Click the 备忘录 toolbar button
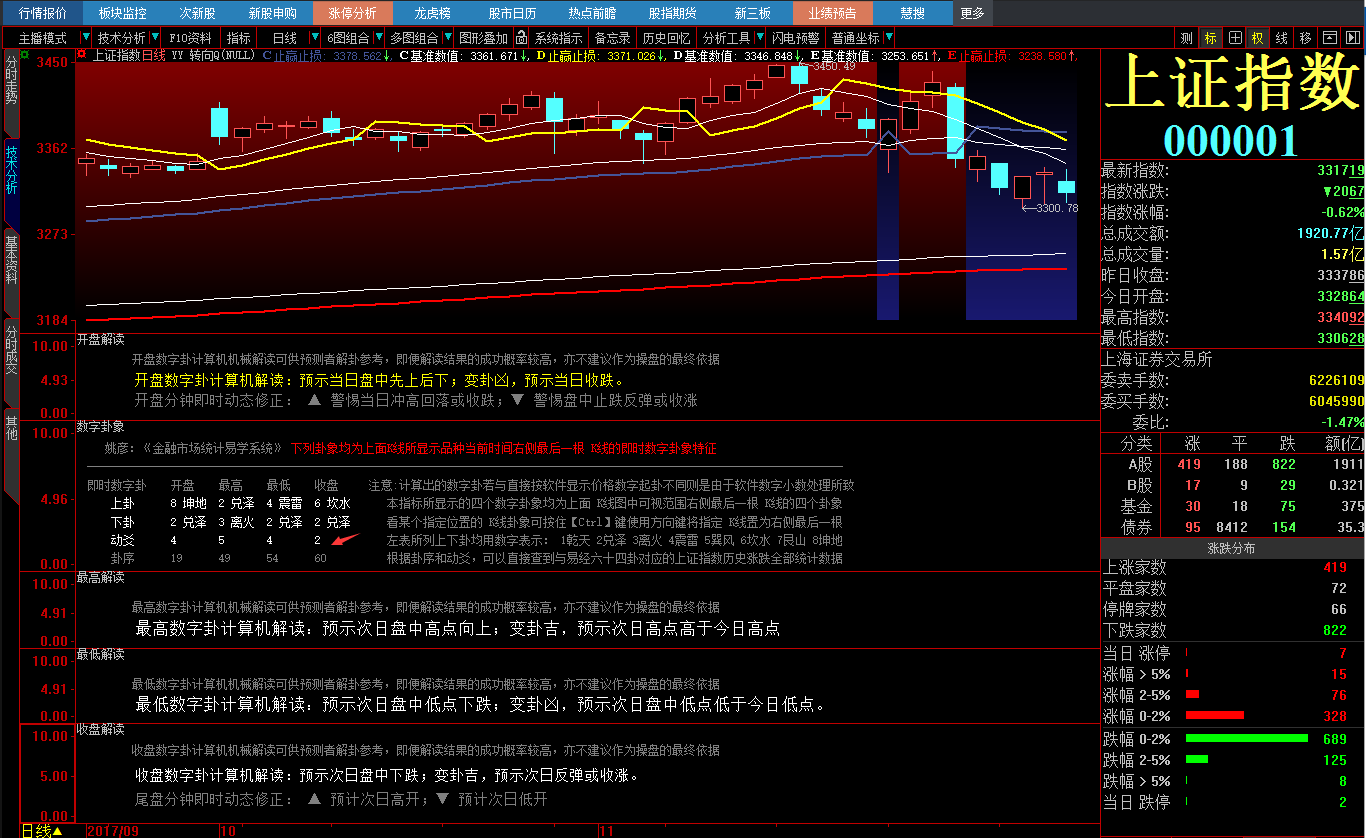 (x=612, y=38)
